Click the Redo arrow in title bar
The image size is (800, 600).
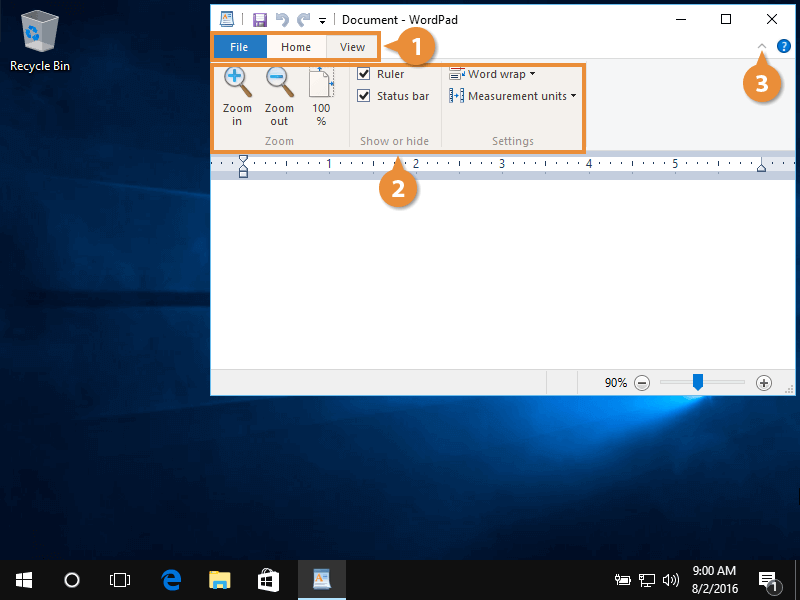coord(303,19)
